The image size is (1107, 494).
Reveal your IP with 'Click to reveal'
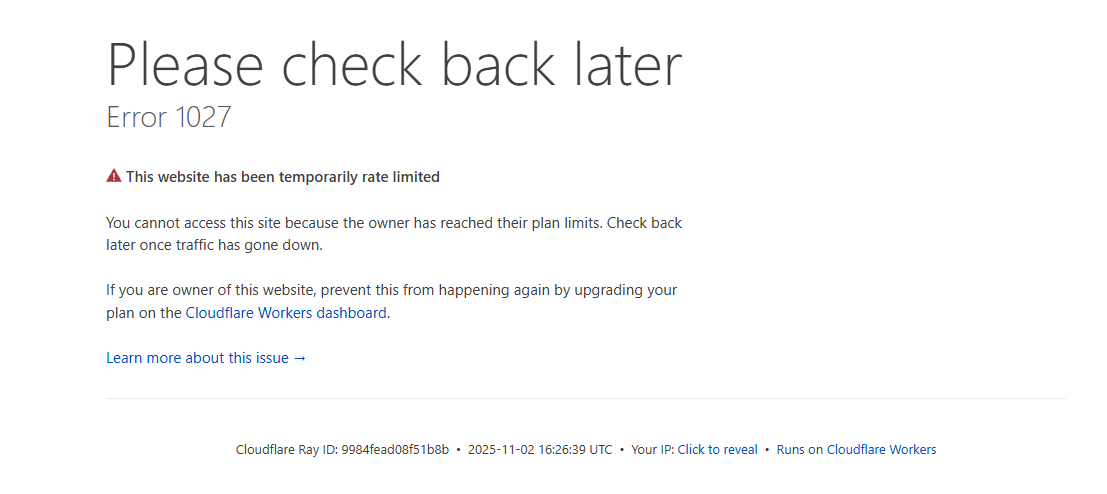point(717,450)
